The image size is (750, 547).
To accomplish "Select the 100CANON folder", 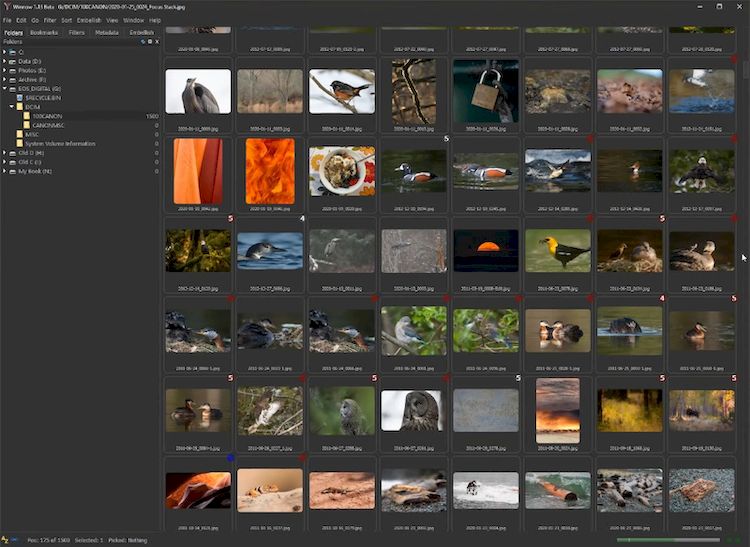I will 46,116.
